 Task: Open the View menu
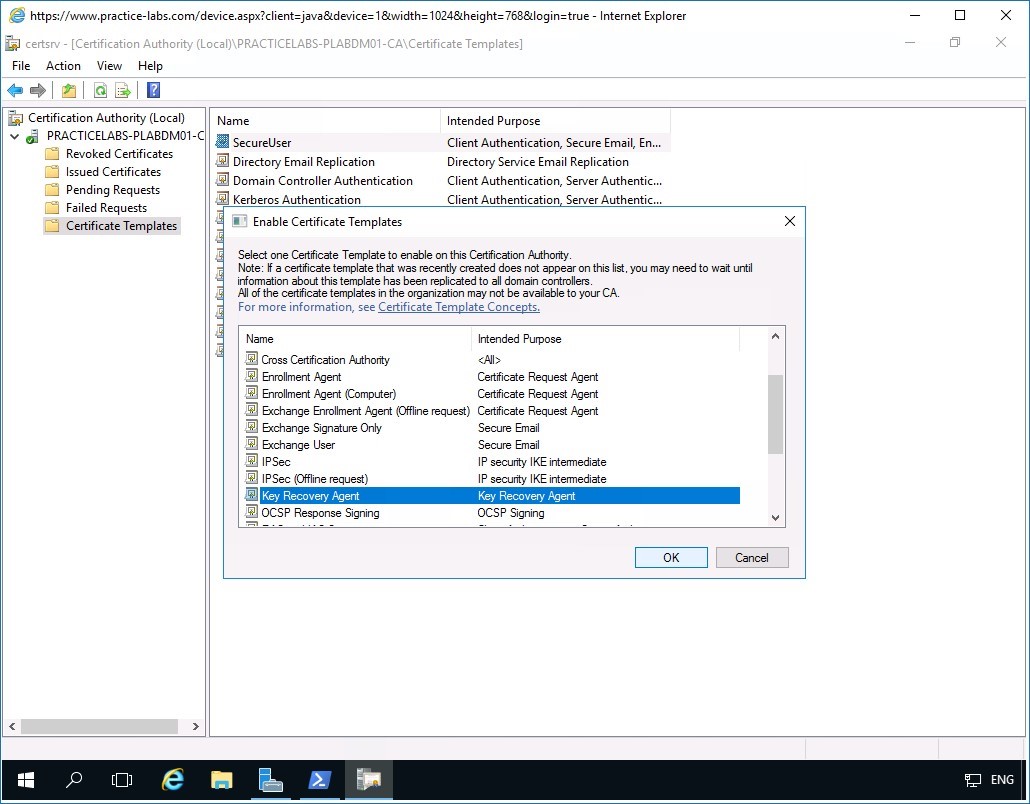(x=109, y=66)
